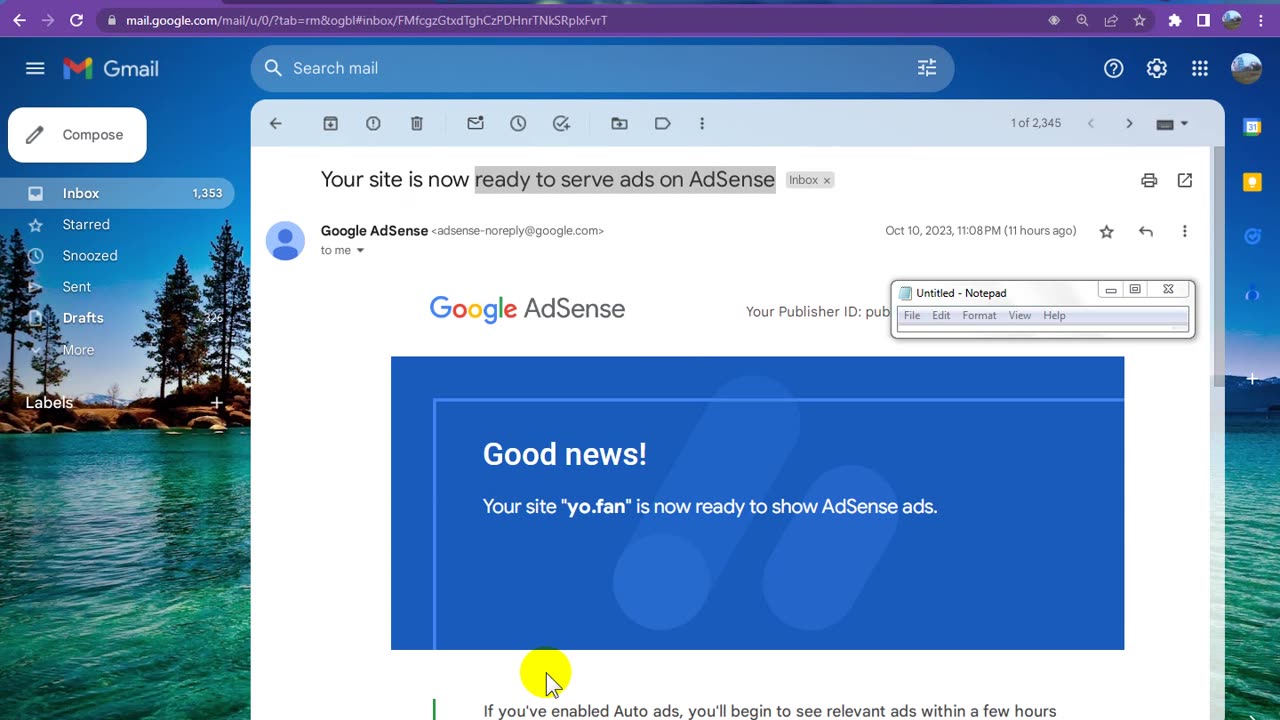This screenshot has height=720, width=1280.
Task: Go to the previous (newer) email arrow
Action: point(1091,123)
